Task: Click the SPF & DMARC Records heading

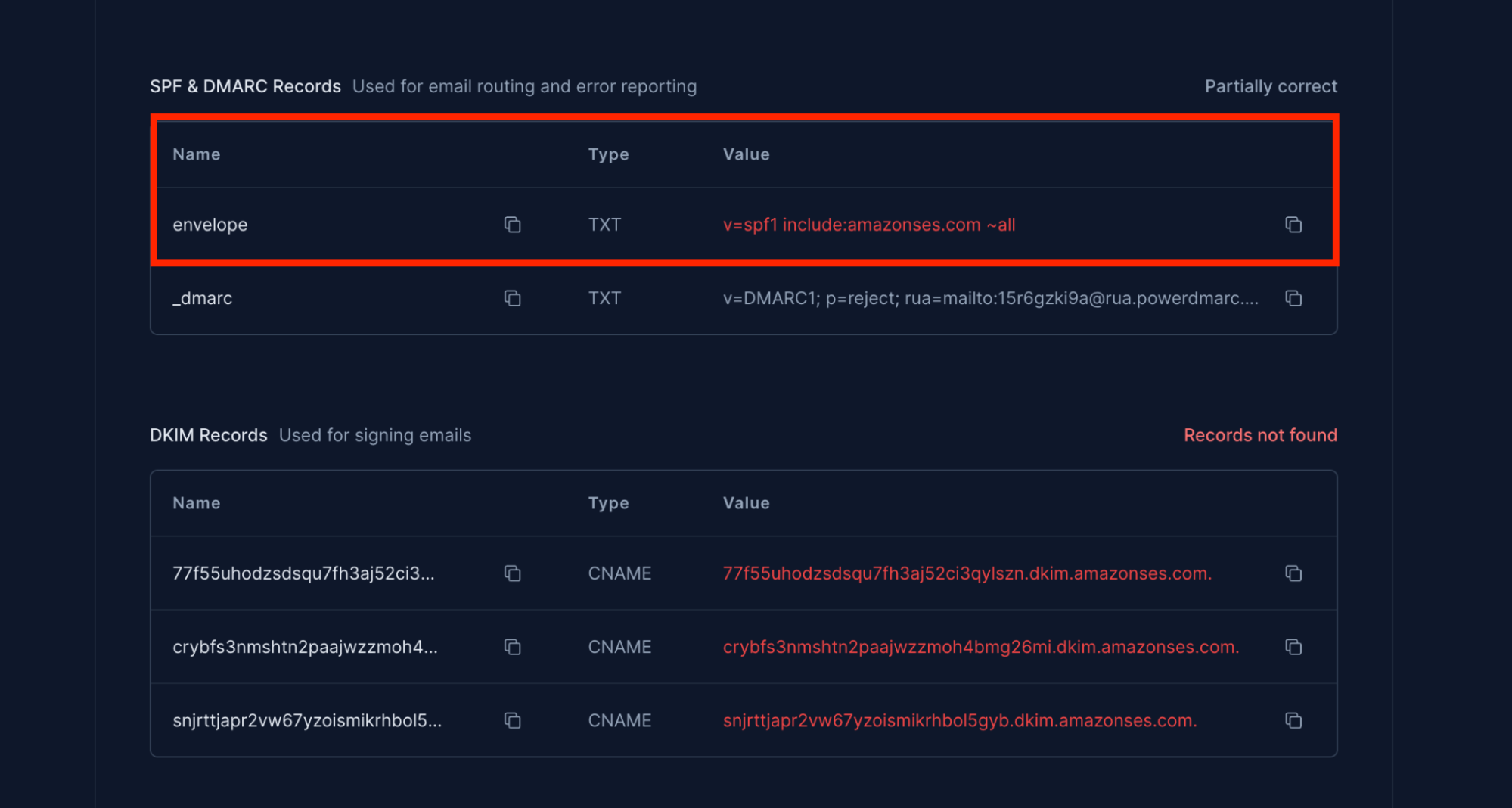Action: click(x=245, y=86)
